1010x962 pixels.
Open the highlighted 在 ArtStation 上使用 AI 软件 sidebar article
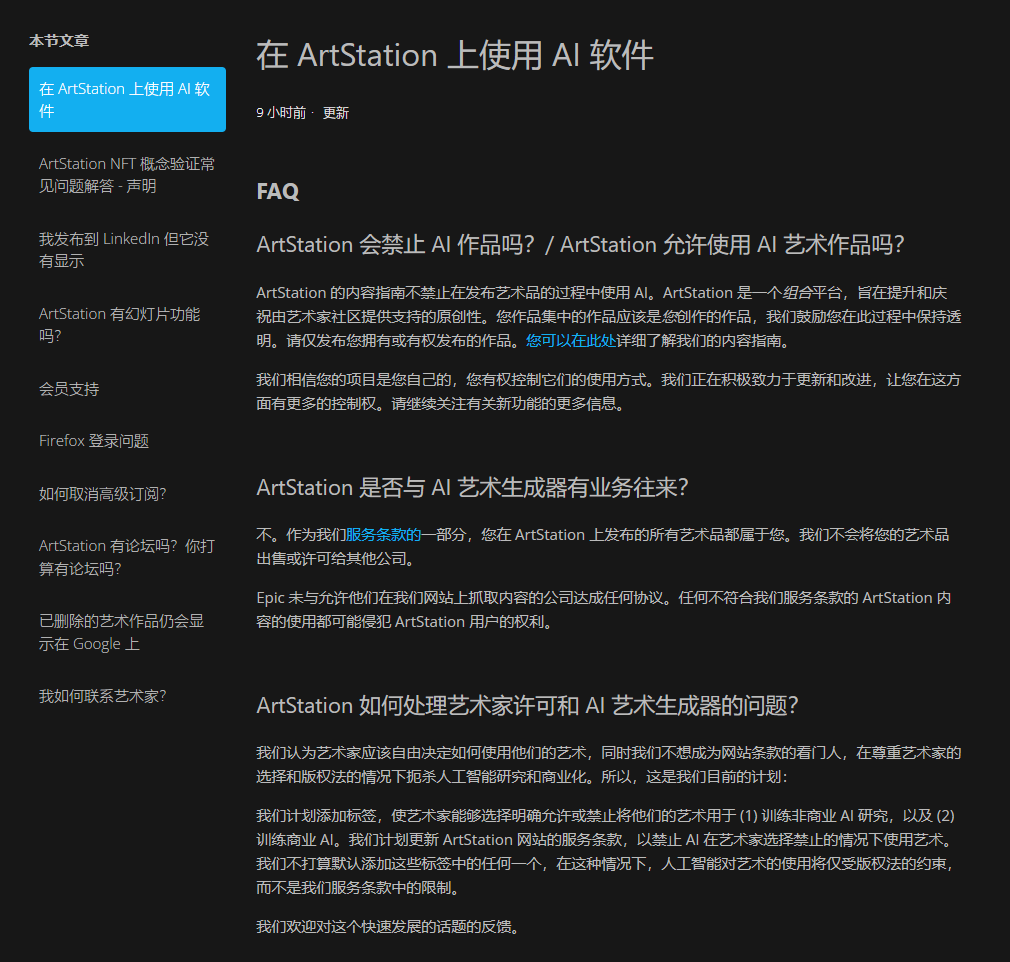[x=127, y=99]
